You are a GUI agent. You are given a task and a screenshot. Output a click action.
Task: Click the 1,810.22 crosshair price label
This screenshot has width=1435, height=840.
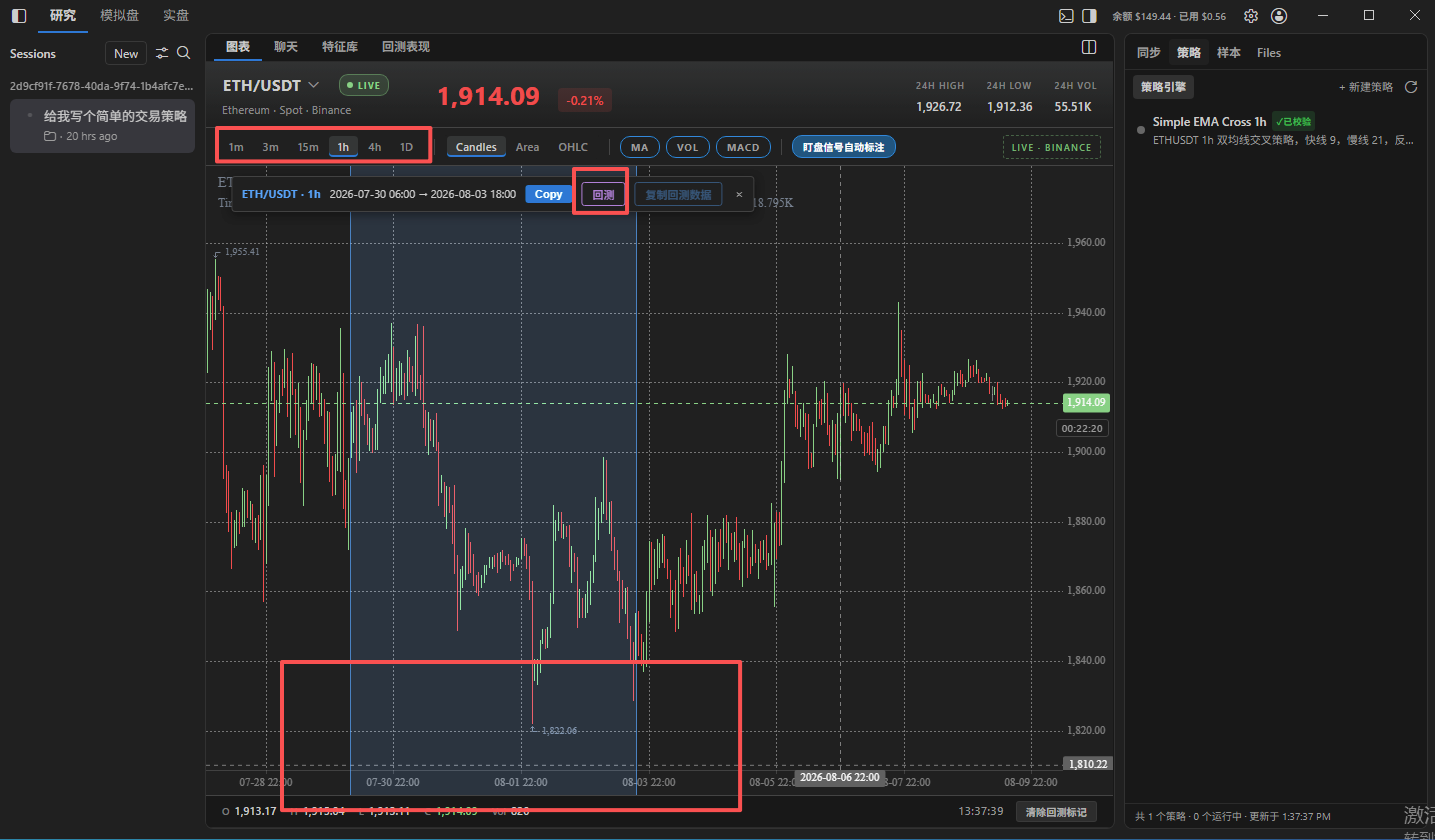(x=1087, y=763)
